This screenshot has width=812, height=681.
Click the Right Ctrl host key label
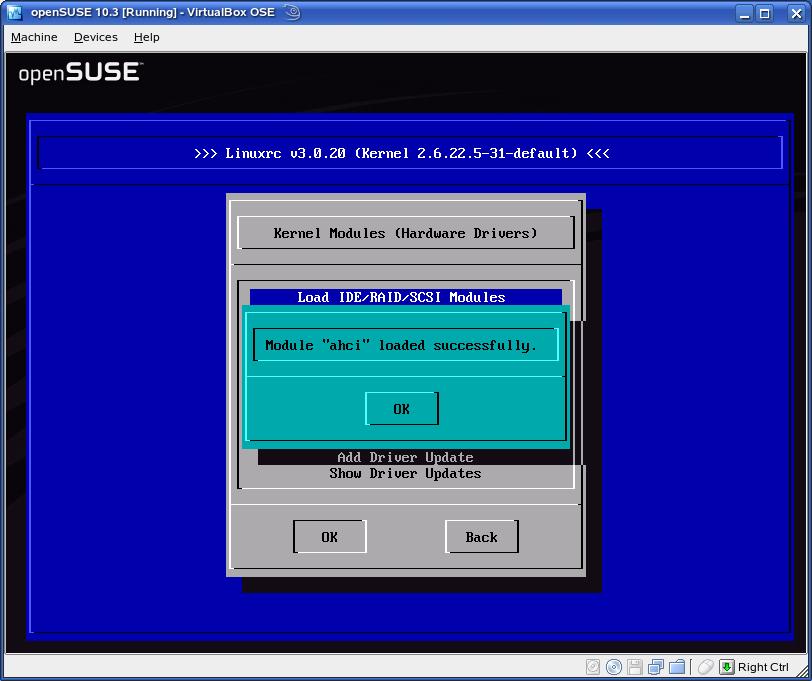[763, 667]
